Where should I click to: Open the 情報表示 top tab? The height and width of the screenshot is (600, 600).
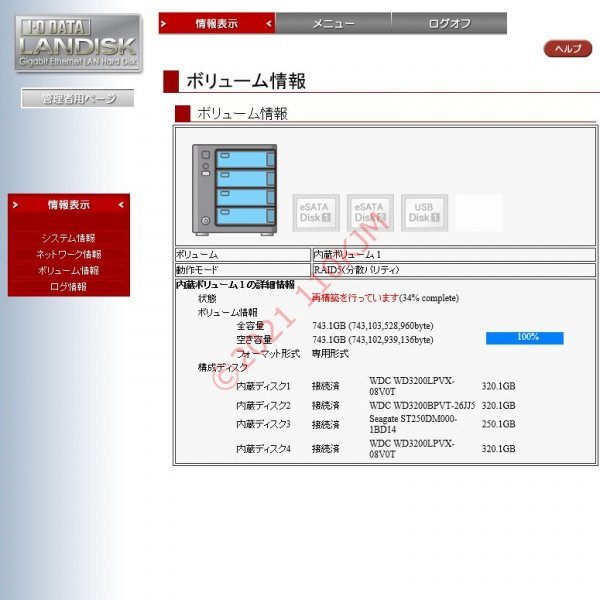(217, 23)
